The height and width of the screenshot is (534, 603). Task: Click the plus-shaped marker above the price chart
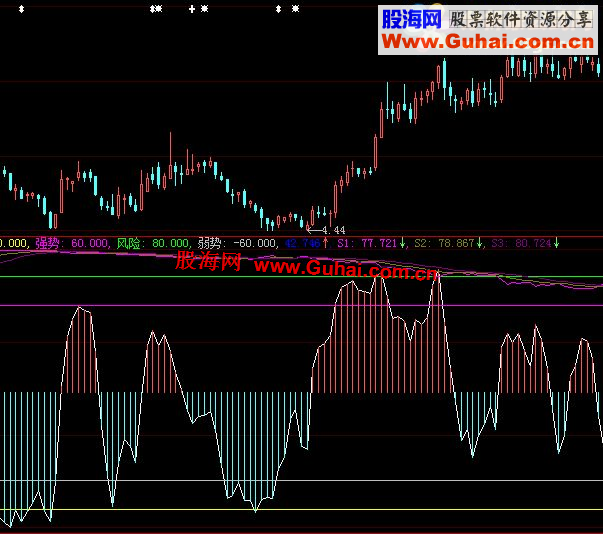(192, 9)
